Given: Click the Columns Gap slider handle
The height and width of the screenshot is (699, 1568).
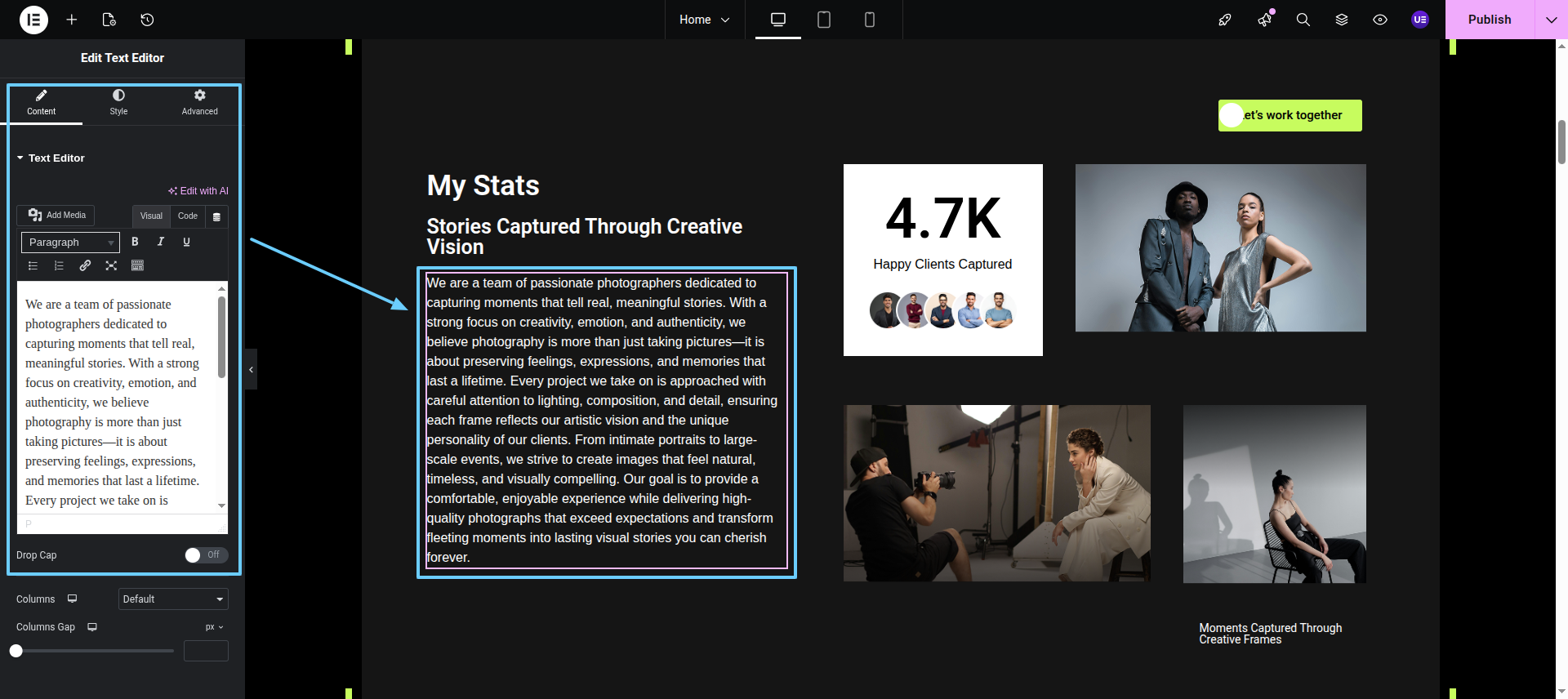Looking at the screenshot, I should [16, 651].
